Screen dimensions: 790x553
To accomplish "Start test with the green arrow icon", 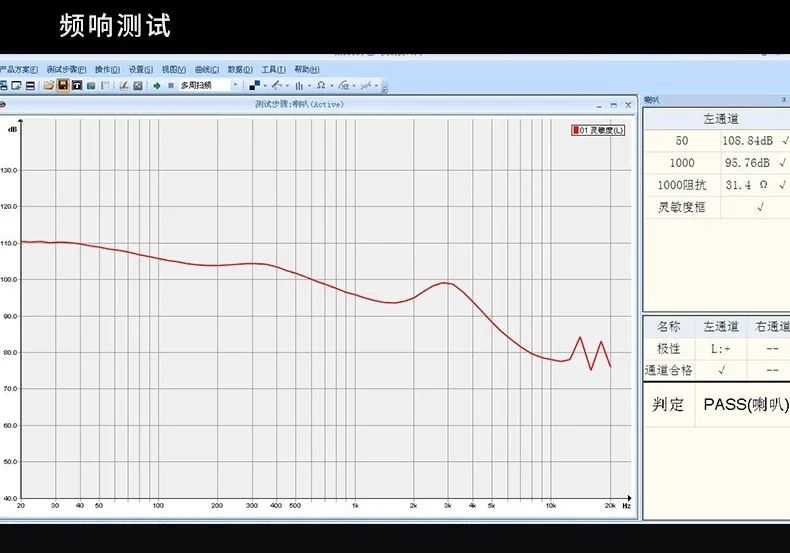I will pyautogui.click(x=157, y=86).
